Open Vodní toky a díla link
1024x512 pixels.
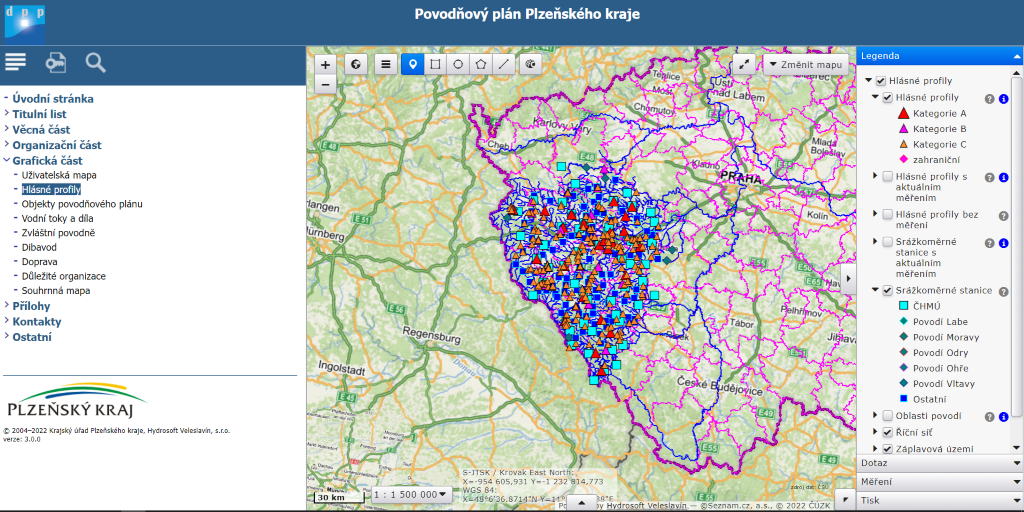click(x=58, y=218)
